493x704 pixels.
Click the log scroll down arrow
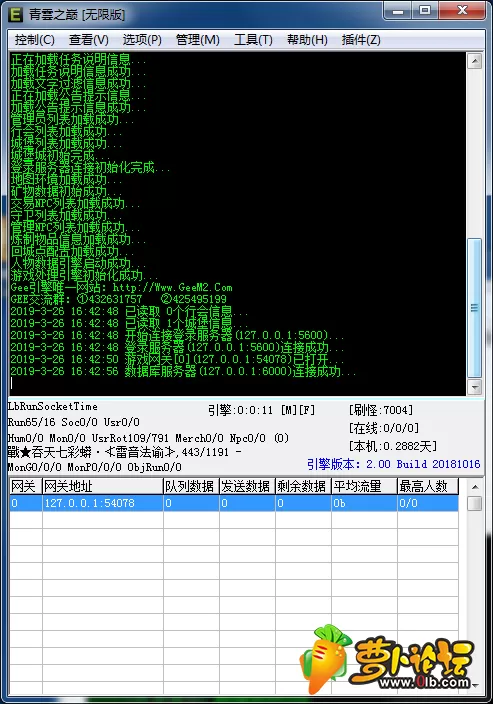(475, 386)
